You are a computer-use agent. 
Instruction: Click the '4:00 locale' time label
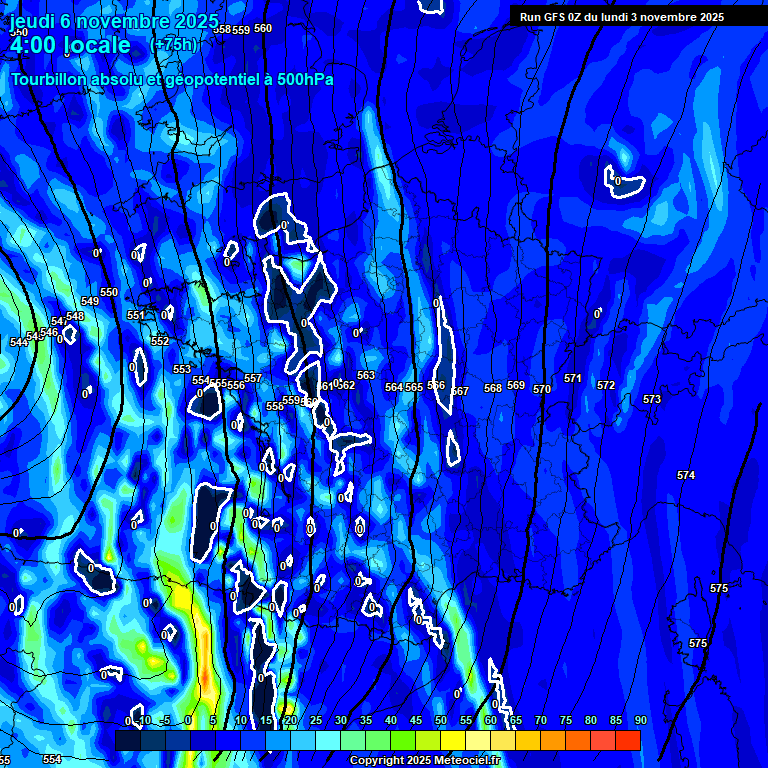pos(70,45)
